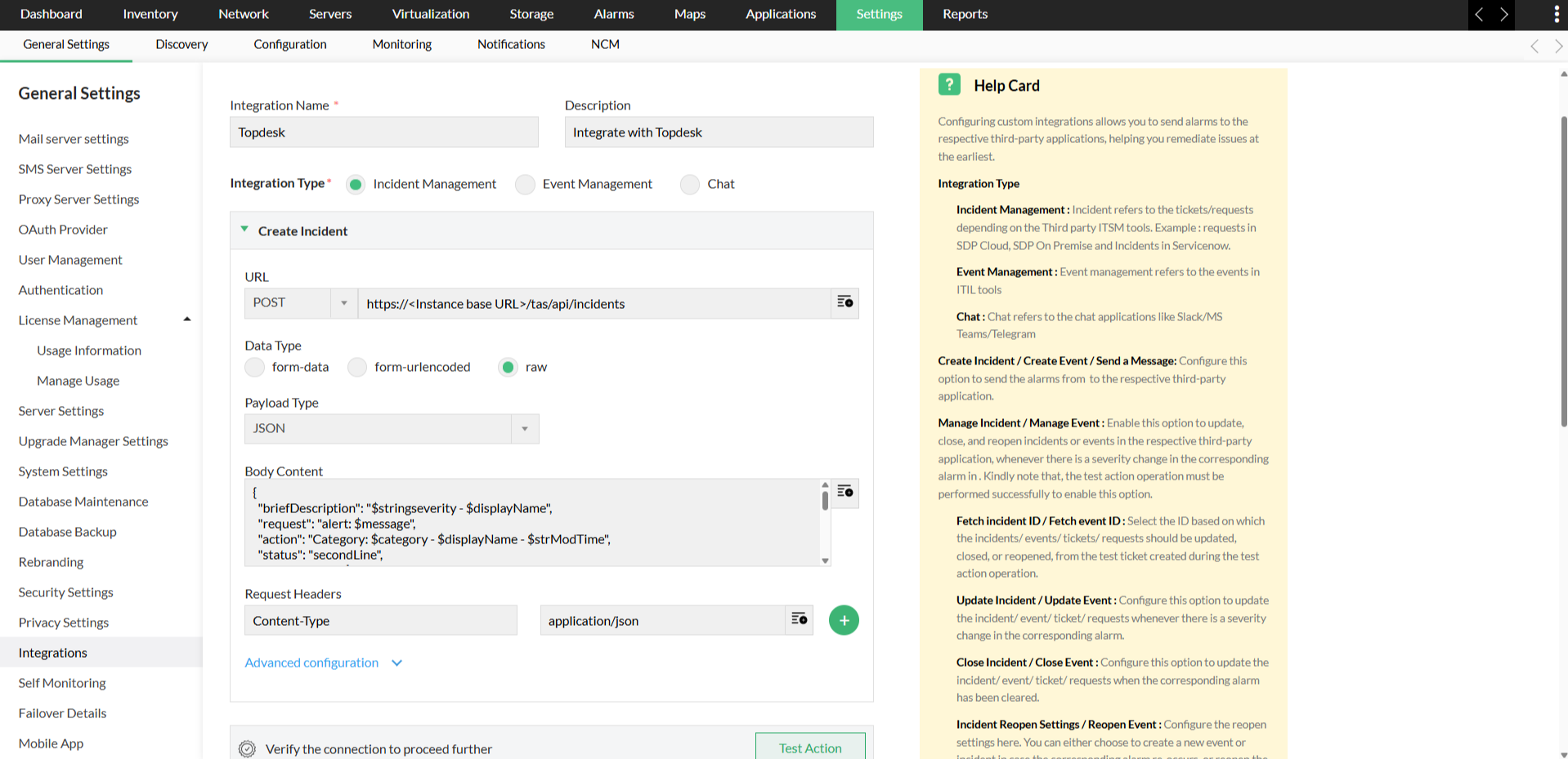Open SMS Server Settings
Viewport: 1568px width, 759px height.
coord(75,169)
